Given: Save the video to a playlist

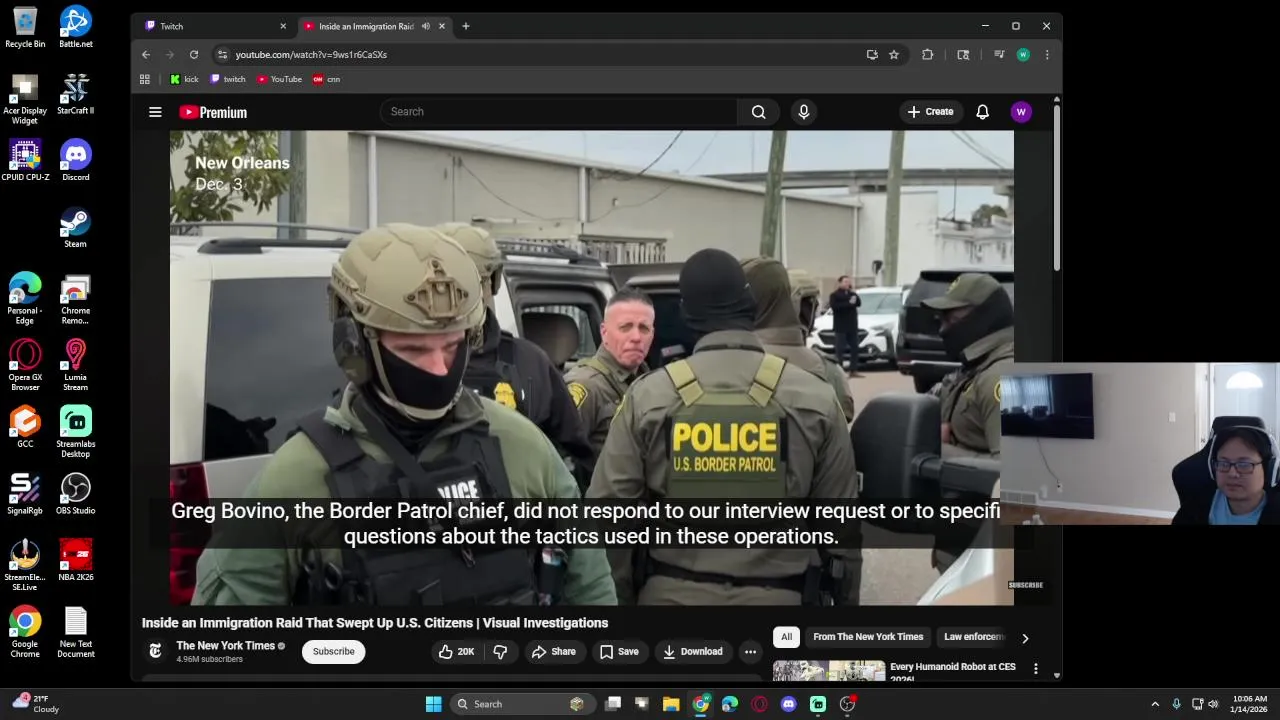Looking at the screenshot, I should click(619, 652).
